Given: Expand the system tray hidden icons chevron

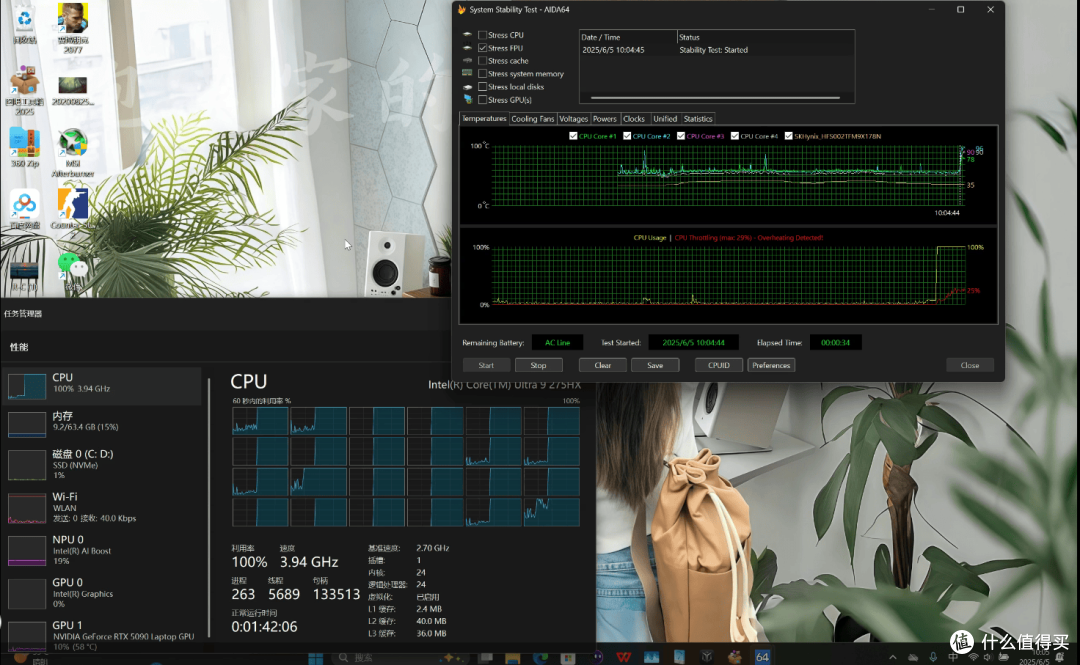Looking at the screenshot, I should coord(893,657).
